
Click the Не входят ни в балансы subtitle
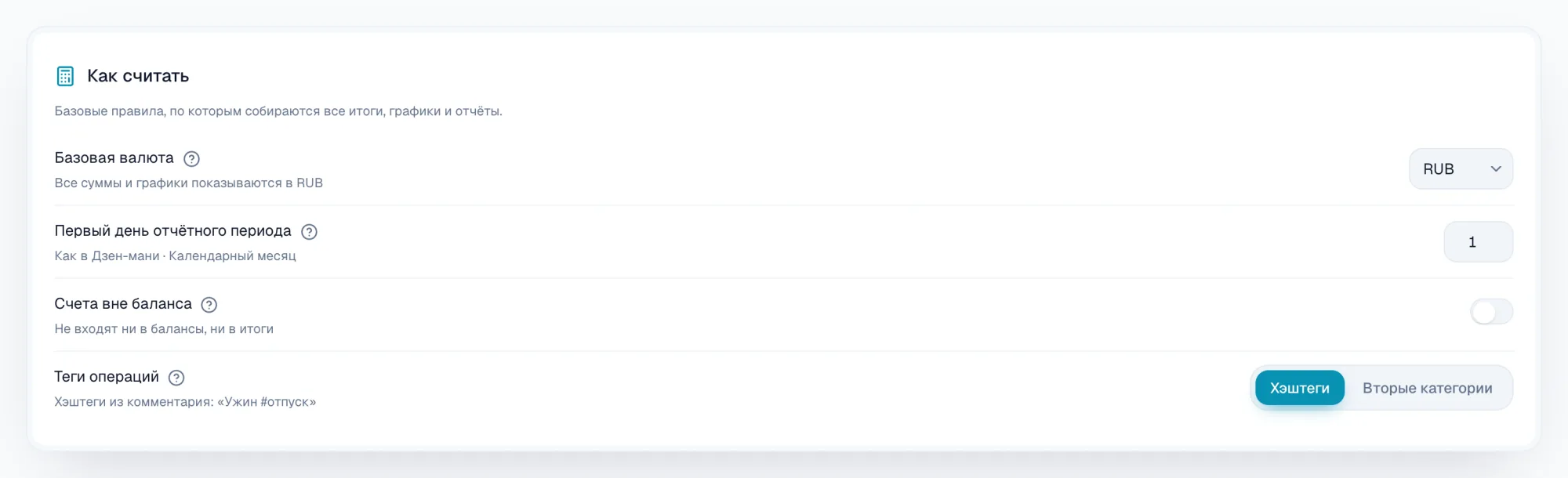(164, 329)
